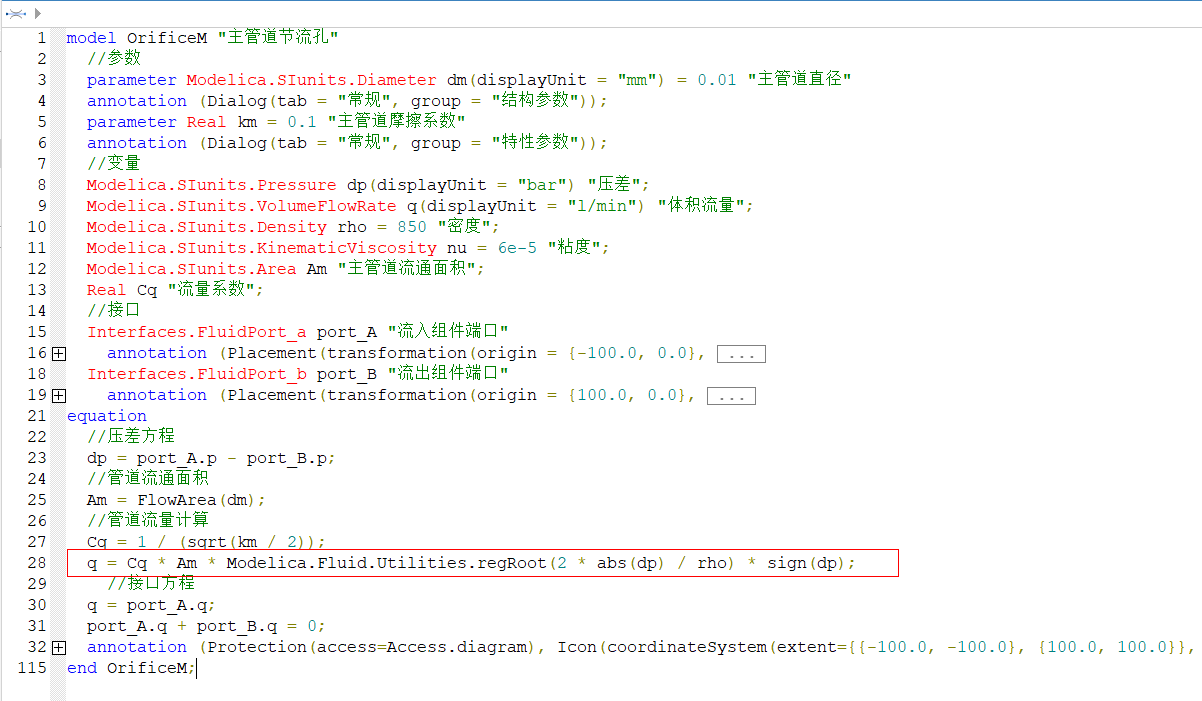This screenshot has height=701, width=1202.
Task: Click the model name OrificeM on line 1
Action: pyautogui.click(x=166, y=38)
